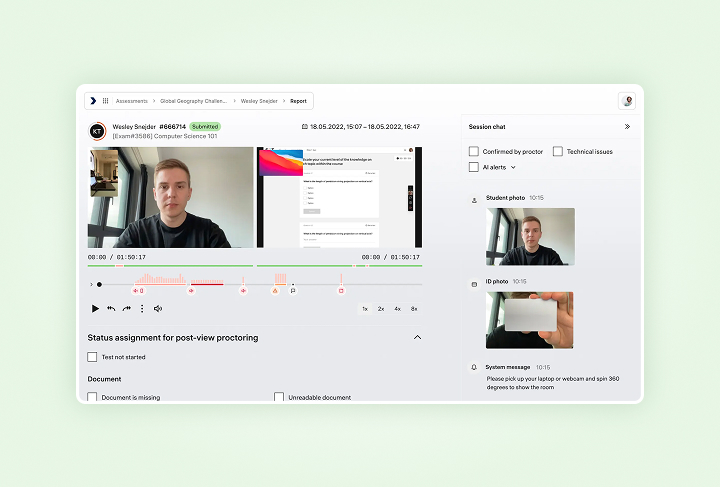
Task: Click the calendar icon beside session dates
Action: click(304, 127)
